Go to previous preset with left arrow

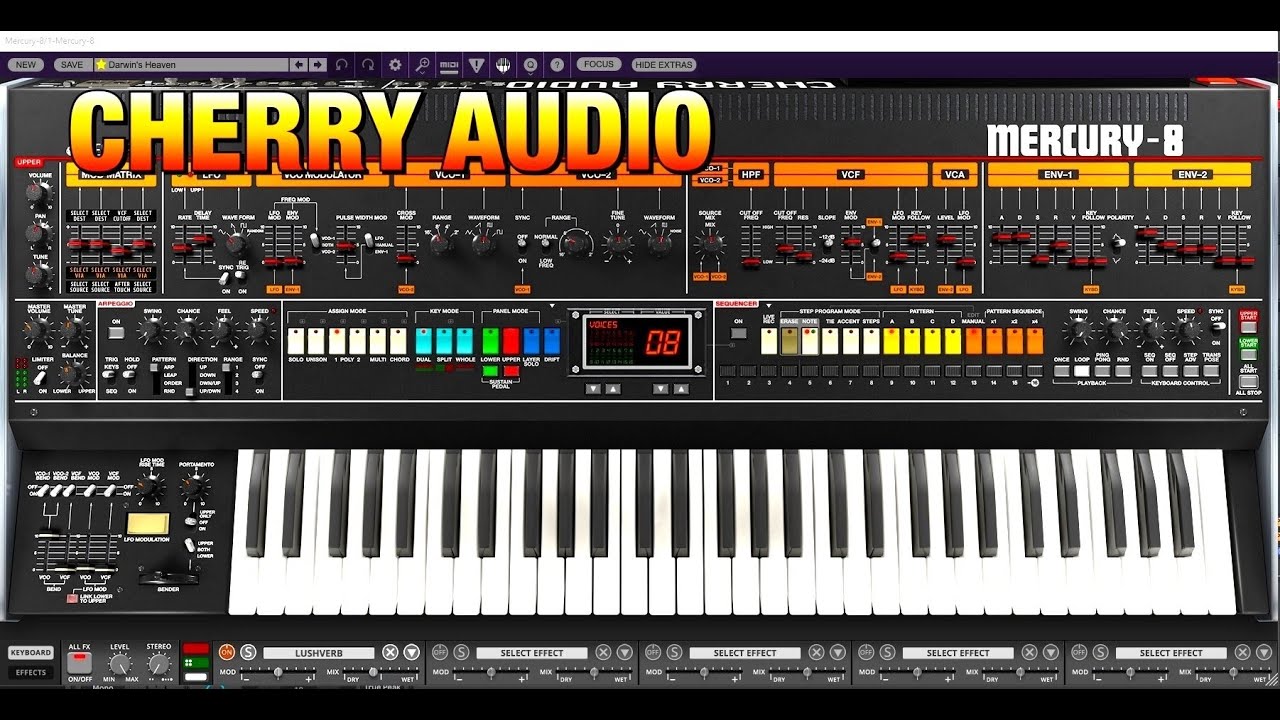[x=299, y=65]
